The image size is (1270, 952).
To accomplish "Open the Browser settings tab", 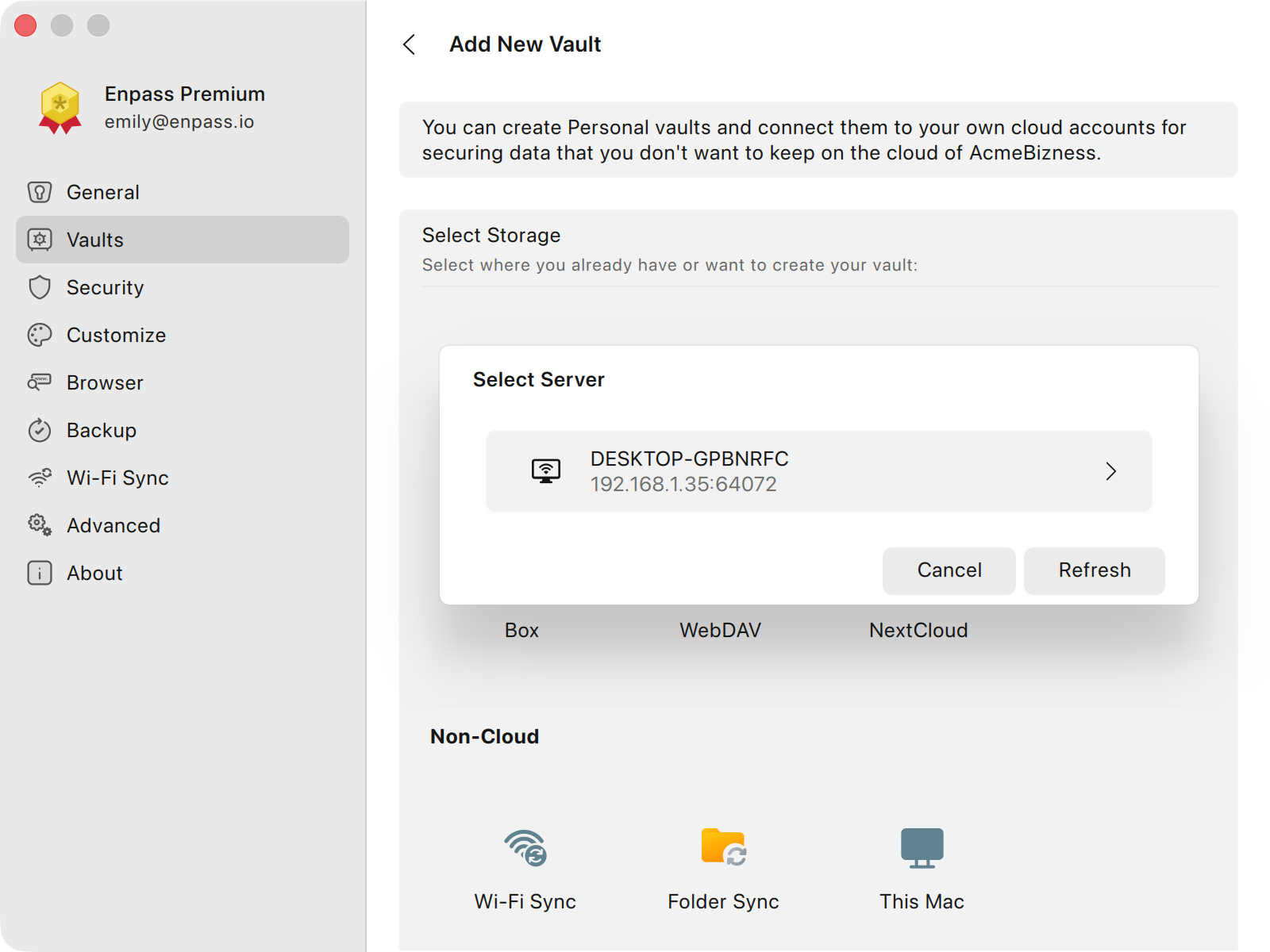I will 183,382.
